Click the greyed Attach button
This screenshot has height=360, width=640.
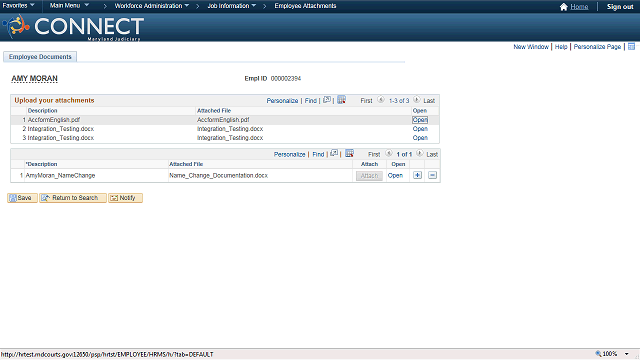coord(369,176)
